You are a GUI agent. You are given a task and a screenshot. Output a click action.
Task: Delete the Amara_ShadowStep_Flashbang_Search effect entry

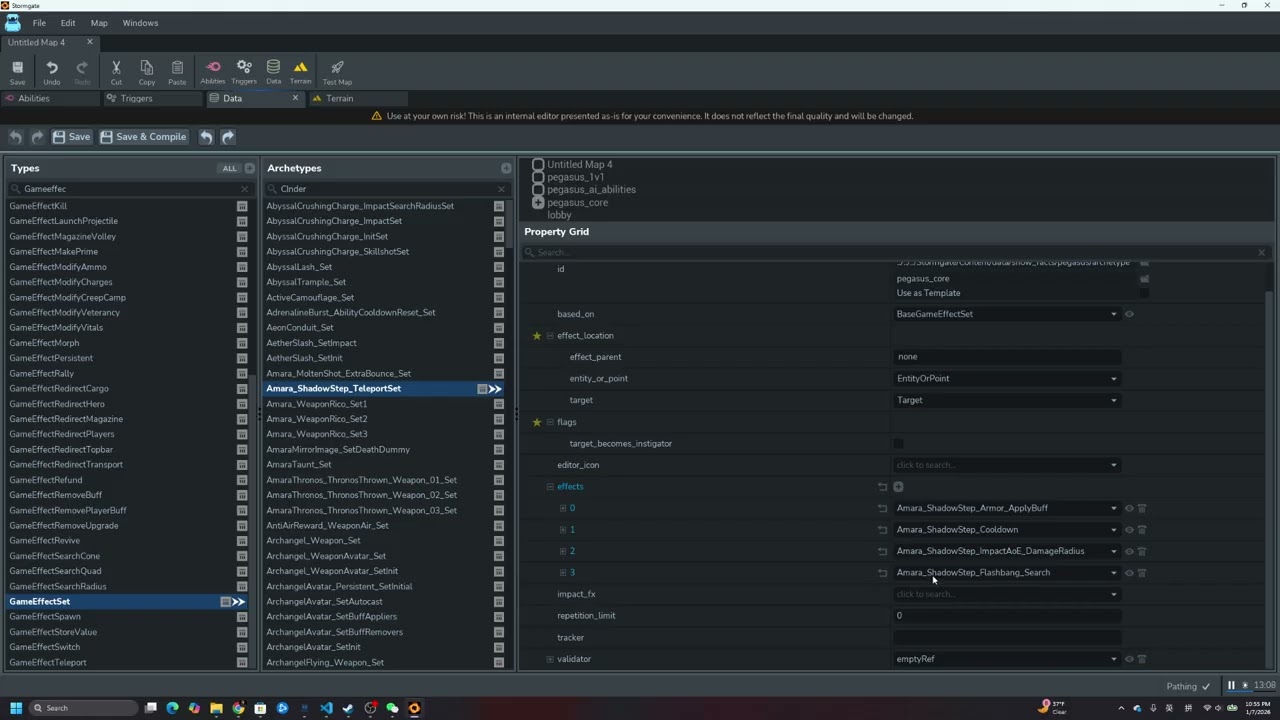(x=1142, y=573)
